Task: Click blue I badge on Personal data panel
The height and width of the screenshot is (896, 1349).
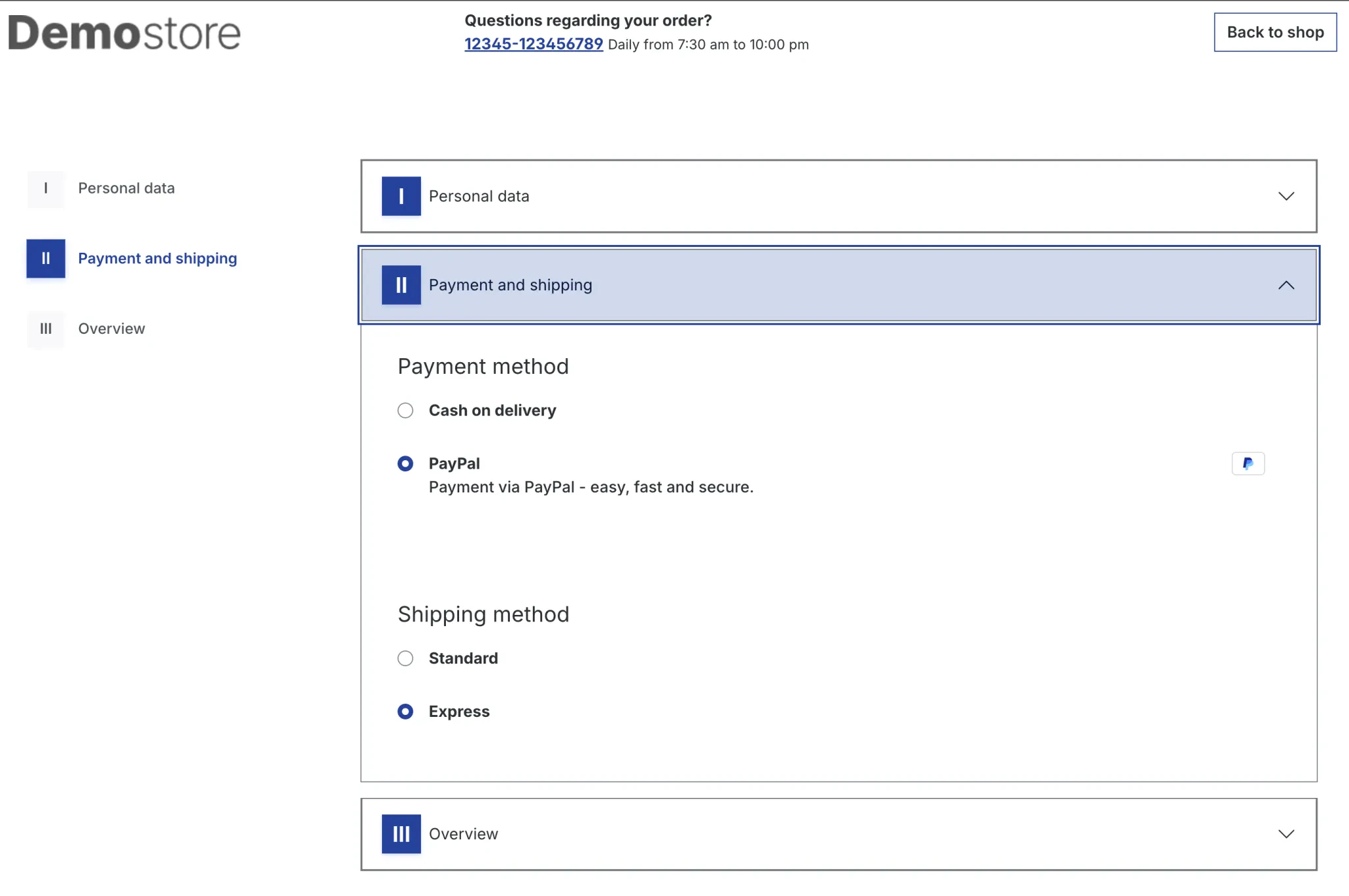Action: tap(400, 196)
